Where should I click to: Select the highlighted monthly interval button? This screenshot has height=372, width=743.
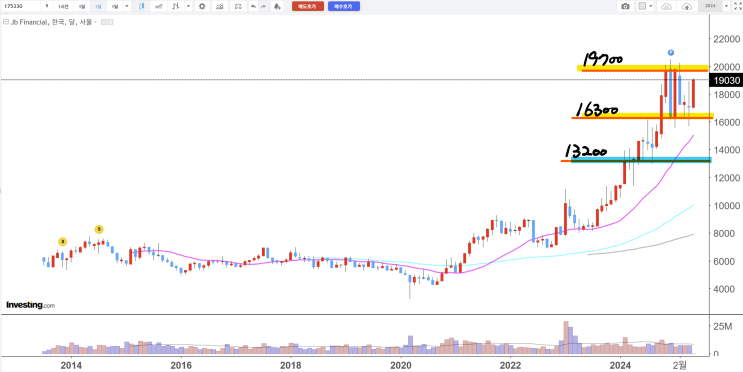coord(98,6)
